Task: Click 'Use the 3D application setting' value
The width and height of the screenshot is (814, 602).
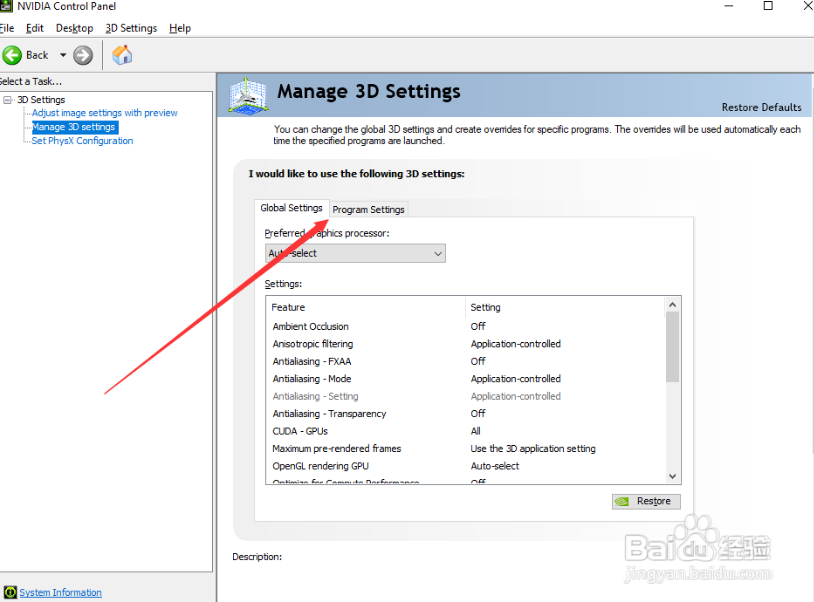Action: [x=533, y=448]
